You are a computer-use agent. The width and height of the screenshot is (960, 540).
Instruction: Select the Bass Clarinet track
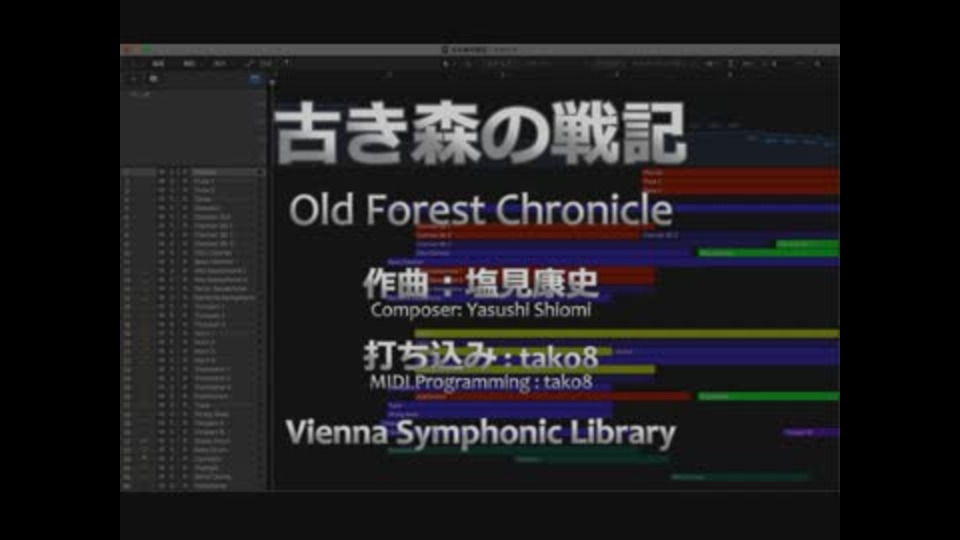point(193,262)
